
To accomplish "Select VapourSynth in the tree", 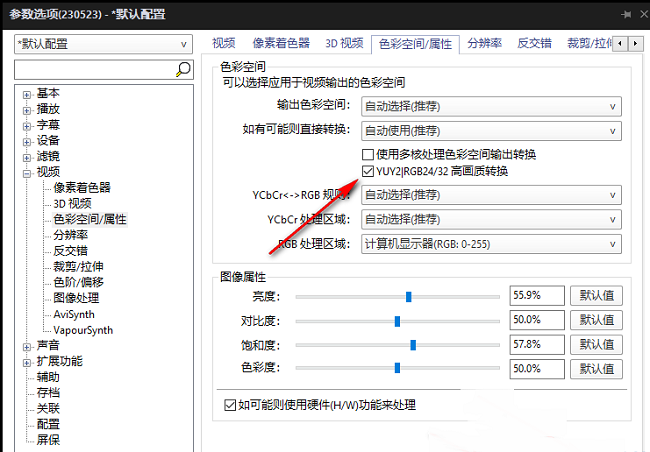I will [83, 330].
